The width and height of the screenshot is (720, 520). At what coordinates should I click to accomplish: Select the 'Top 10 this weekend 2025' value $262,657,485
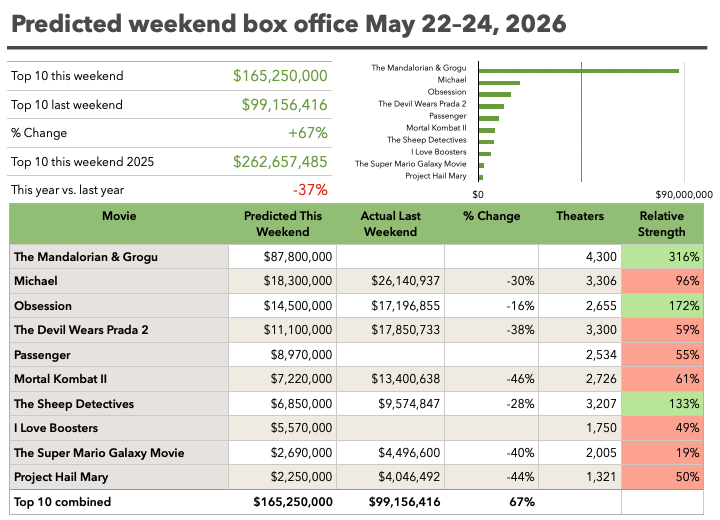280,162
